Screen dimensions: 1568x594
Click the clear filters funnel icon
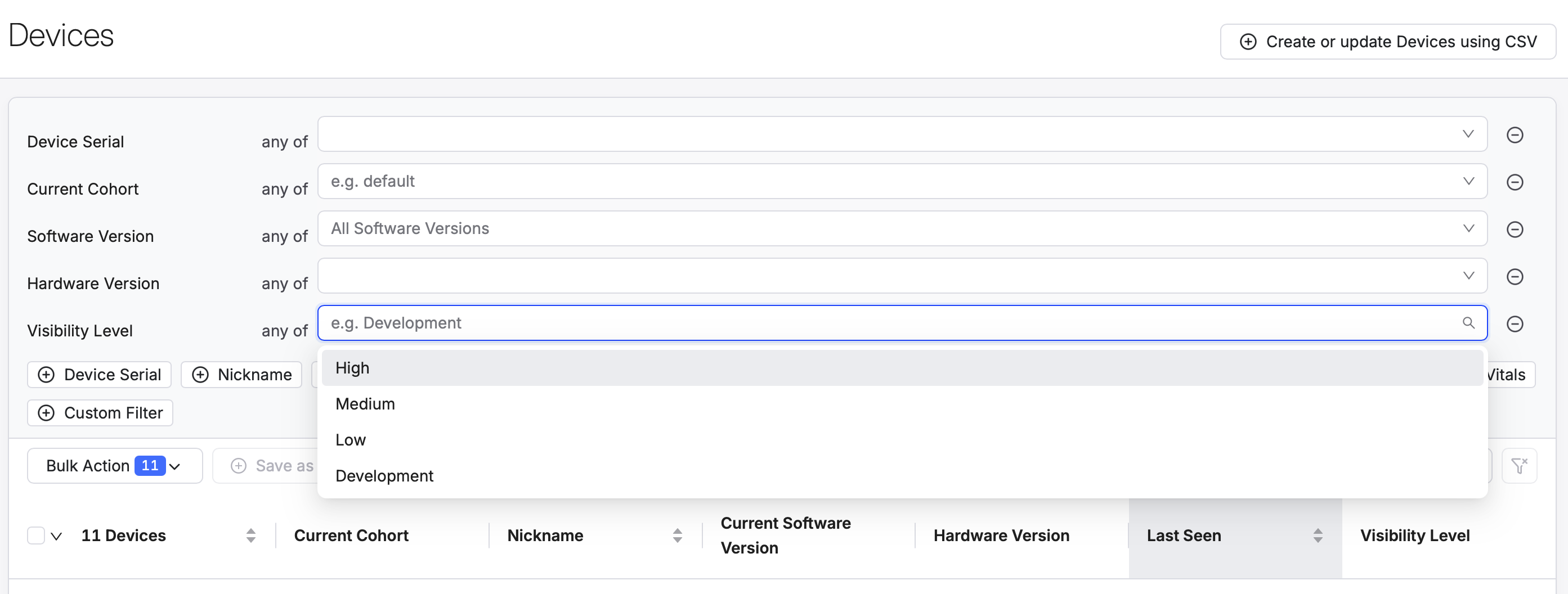pos(1518,466)
